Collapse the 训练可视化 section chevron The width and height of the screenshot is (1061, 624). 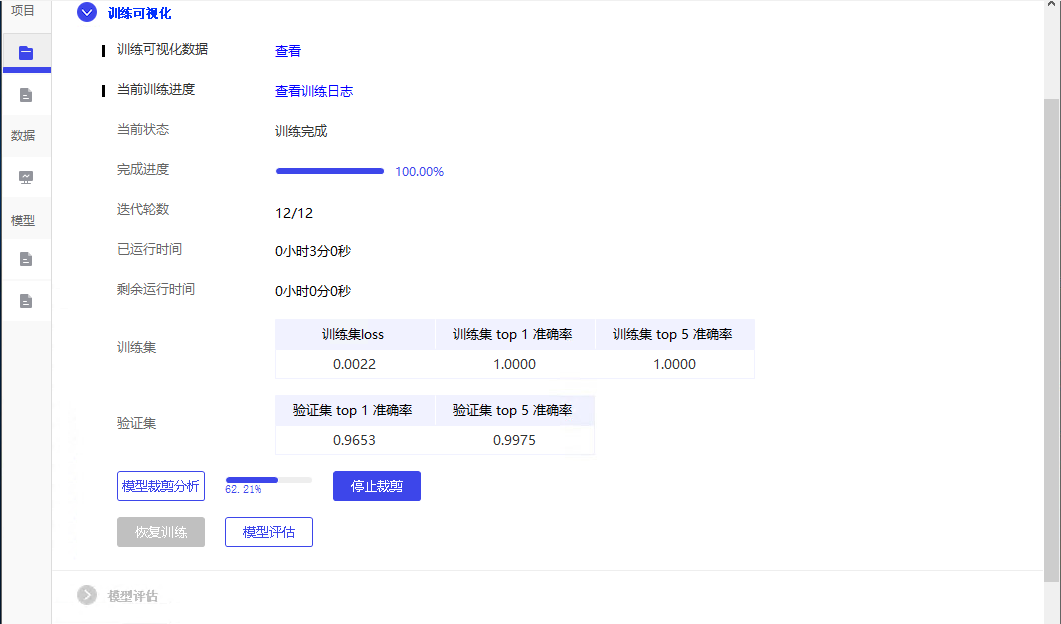point(87,13)
